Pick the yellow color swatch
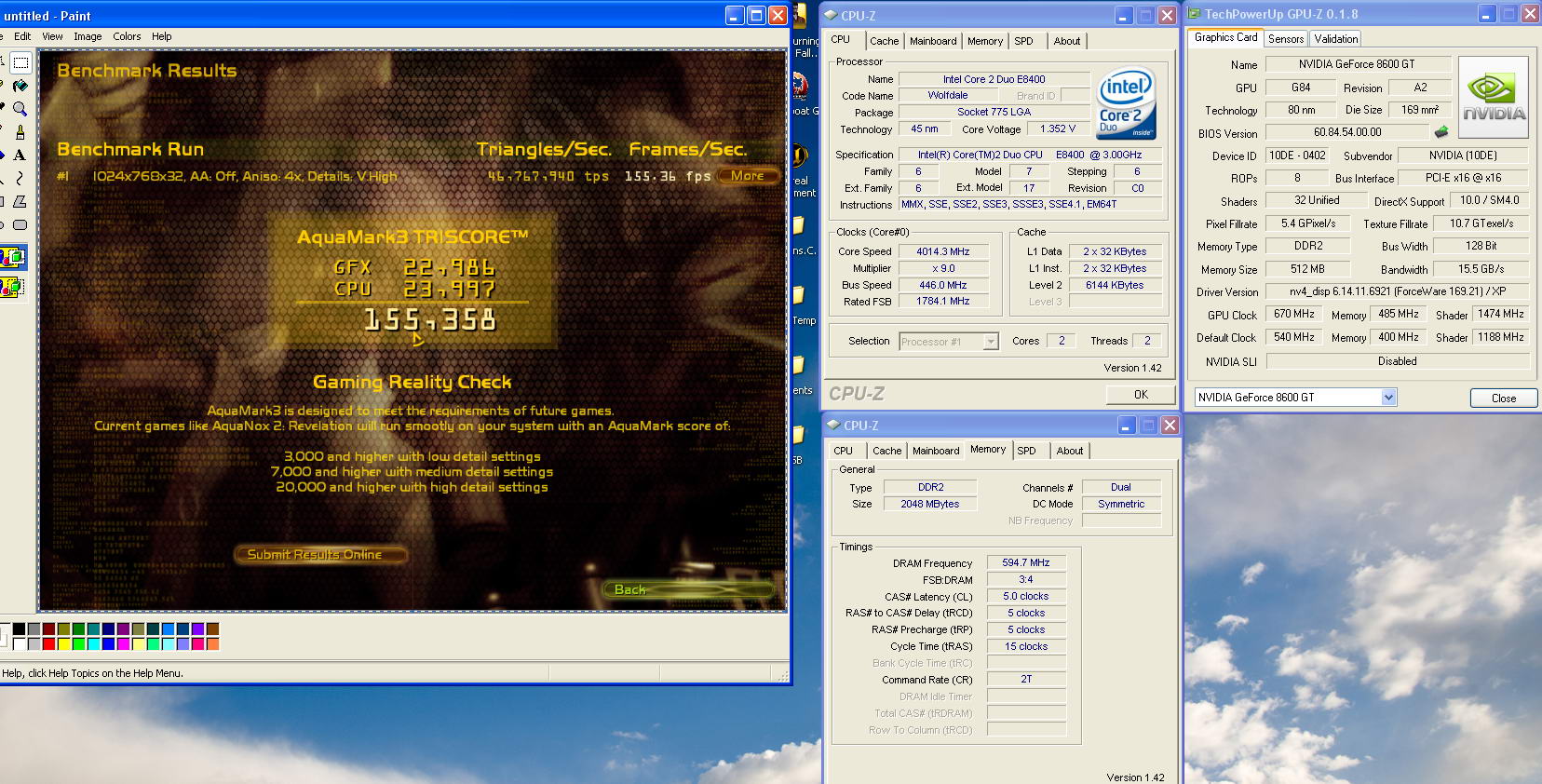1542x784 pixels. click(63, 643)
